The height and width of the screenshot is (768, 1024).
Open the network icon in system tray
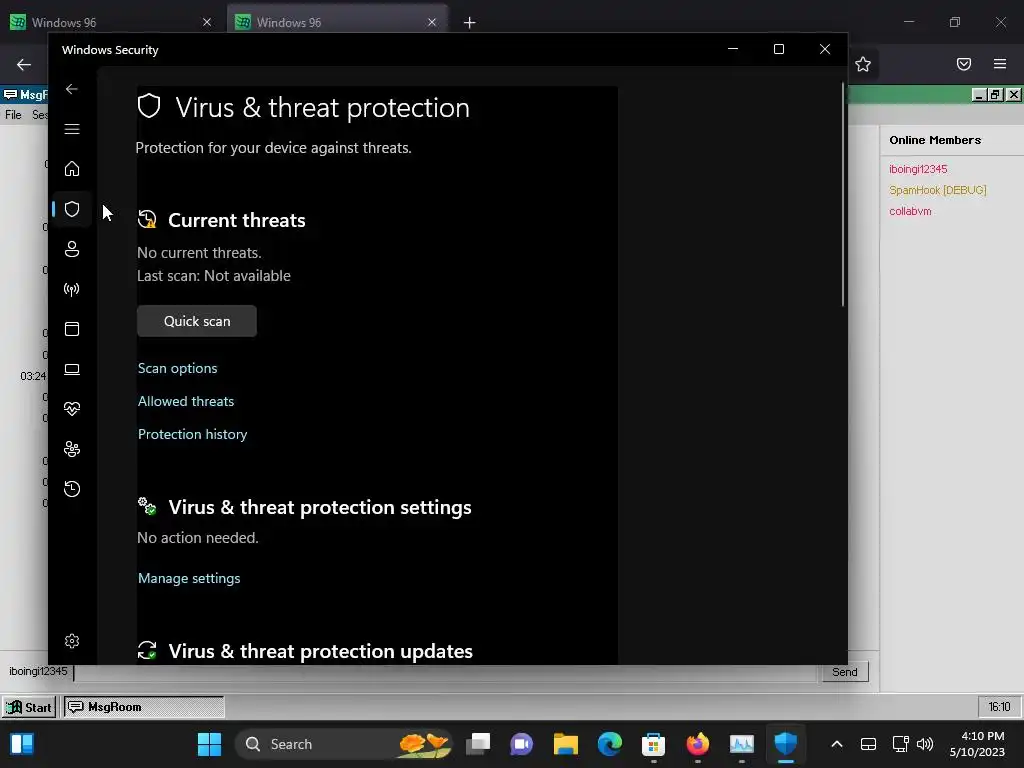point(901,744)
